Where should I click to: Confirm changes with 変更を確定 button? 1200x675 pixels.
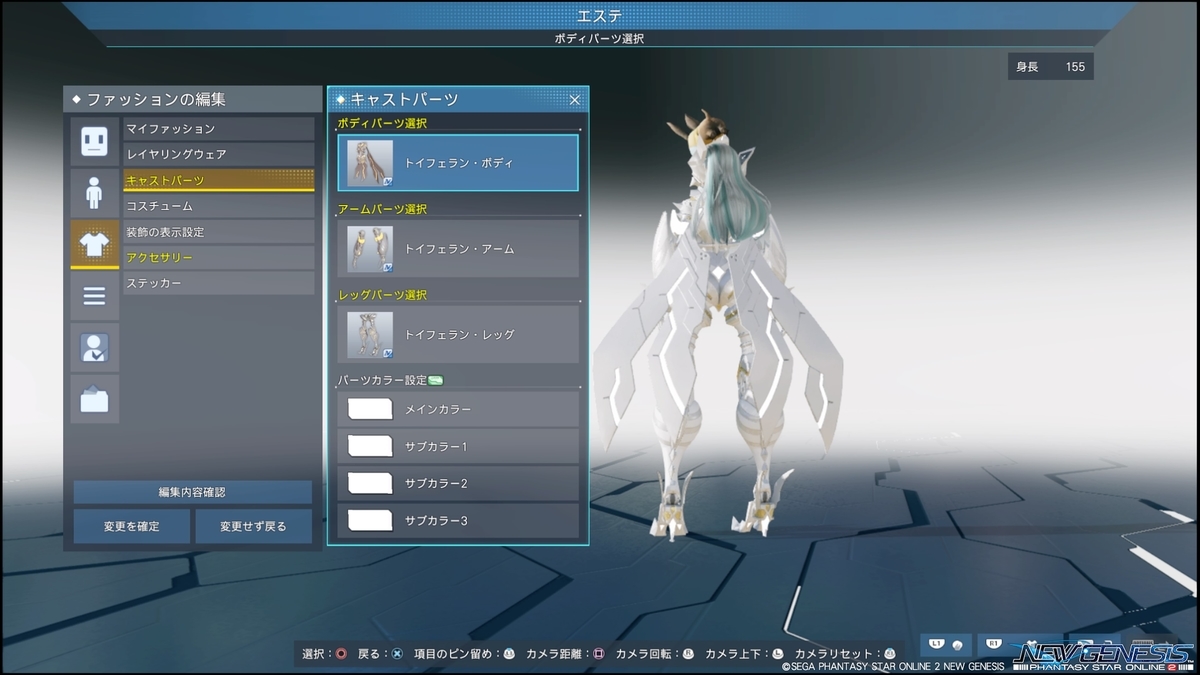[132, 526]
